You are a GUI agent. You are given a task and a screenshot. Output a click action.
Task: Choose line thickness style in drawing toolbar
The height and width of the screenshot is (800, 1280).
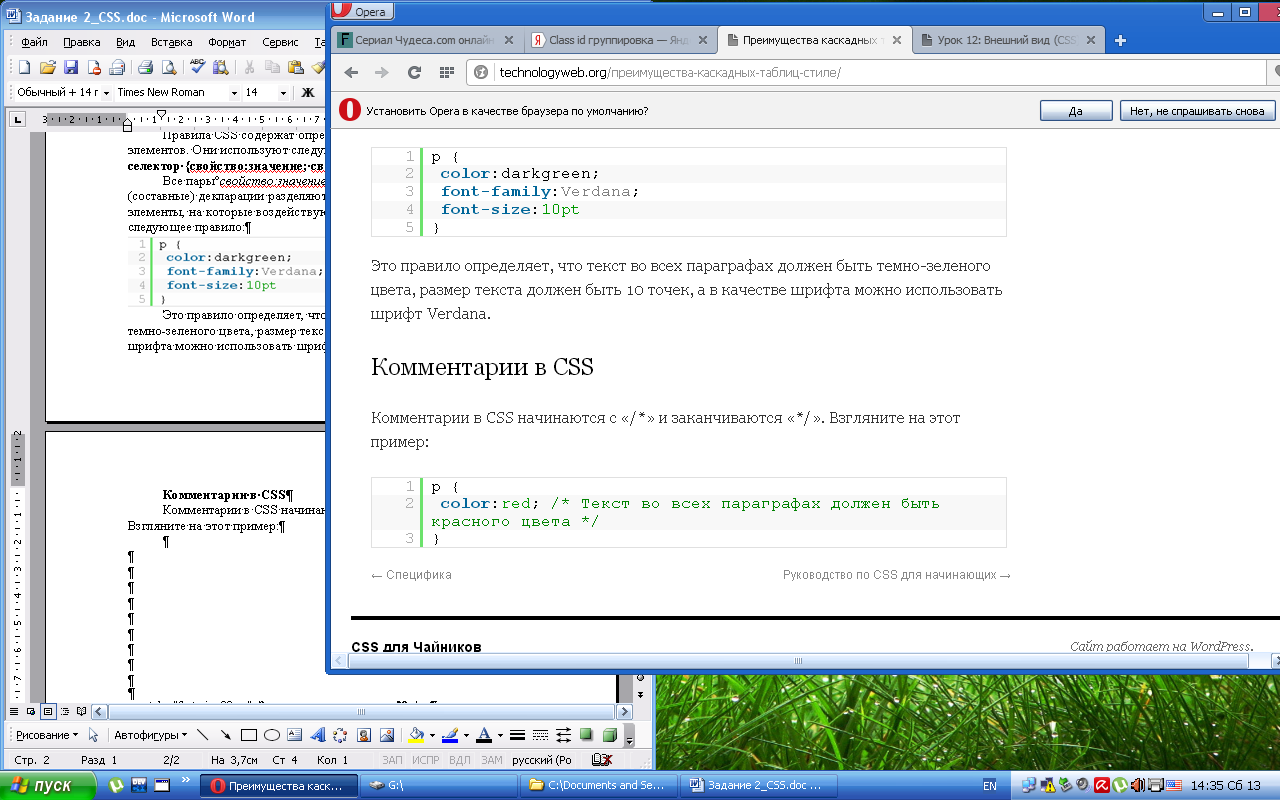coord(518,735)
